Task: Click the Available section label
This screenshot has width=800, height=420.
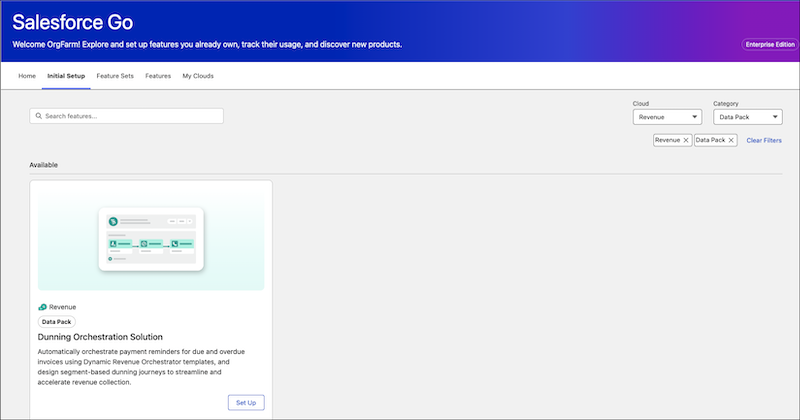Action: tap(43, 165)
